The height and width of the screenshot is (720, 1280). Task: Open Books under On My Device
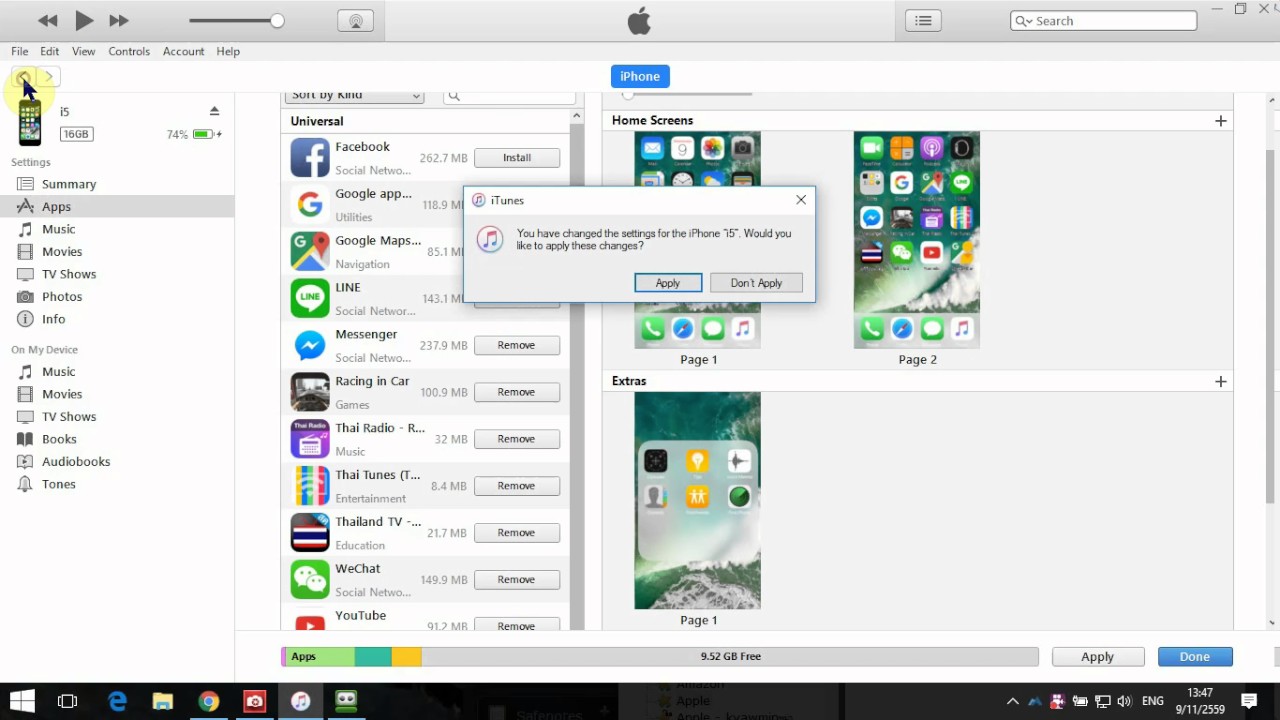tap(59, 439)
